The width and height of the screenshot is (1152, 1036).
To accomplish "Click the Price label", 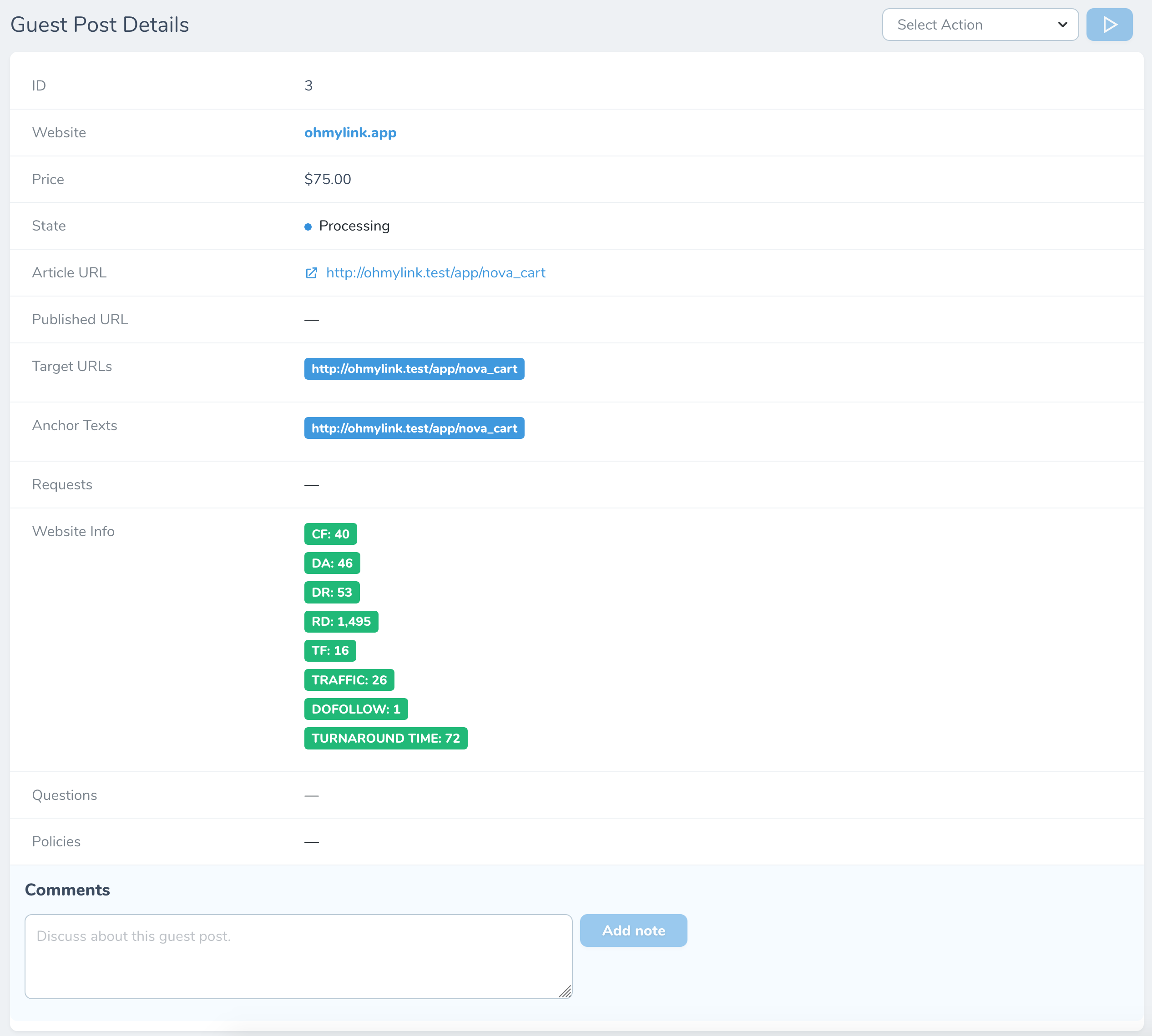I will [x=48, y=179].
